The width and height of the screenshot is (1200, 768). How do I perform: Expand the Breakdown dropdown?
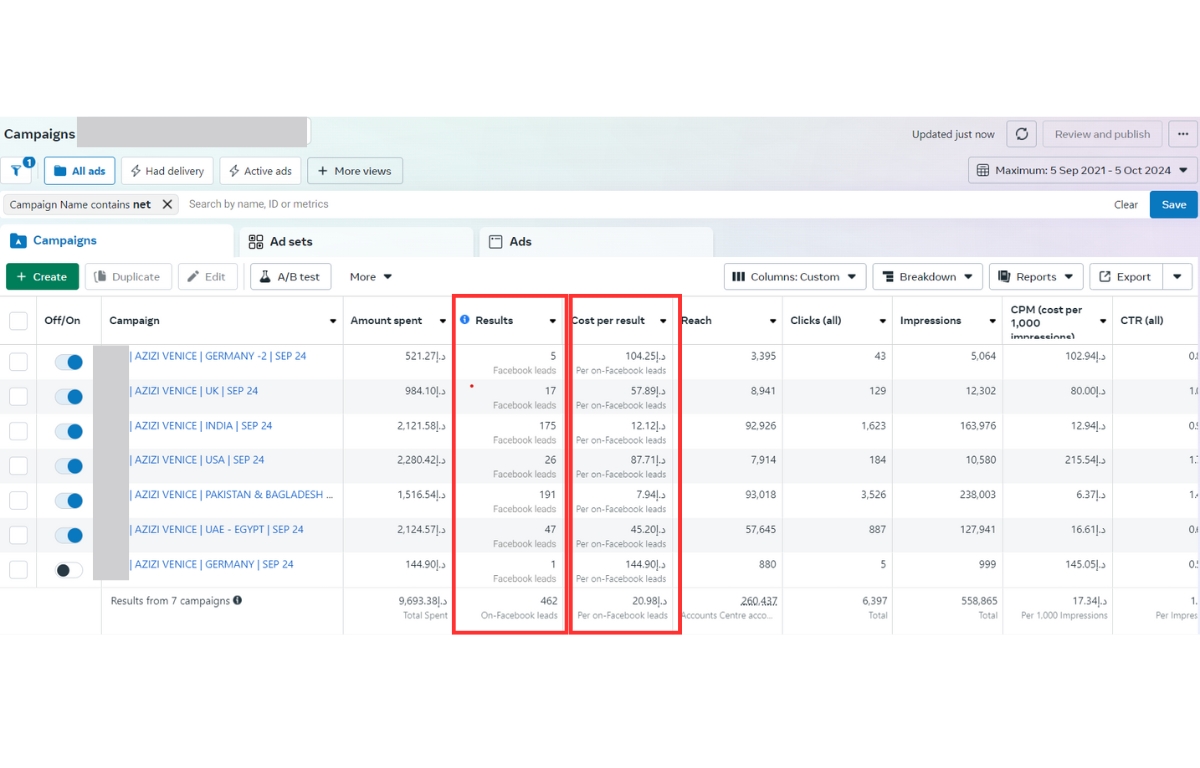(x=927, y=277)
